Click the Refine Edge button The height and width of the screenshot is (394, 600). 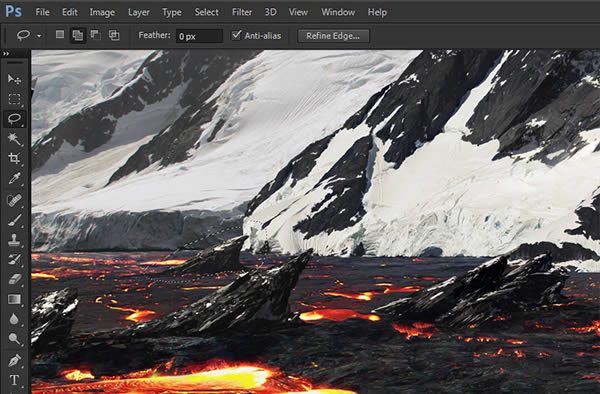333,36
